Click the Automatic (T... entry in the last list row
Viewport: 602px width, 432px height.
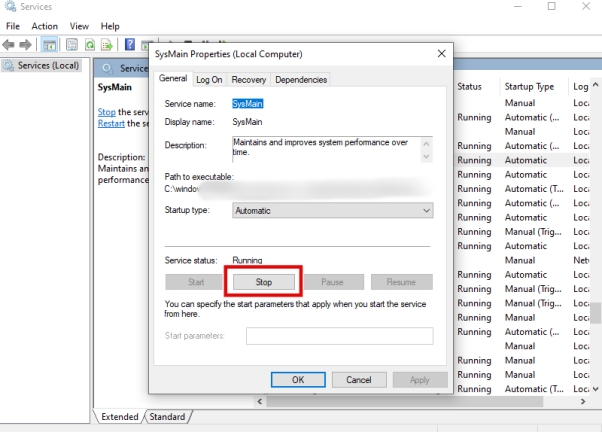pyautogui.click(x=534, y=389)
